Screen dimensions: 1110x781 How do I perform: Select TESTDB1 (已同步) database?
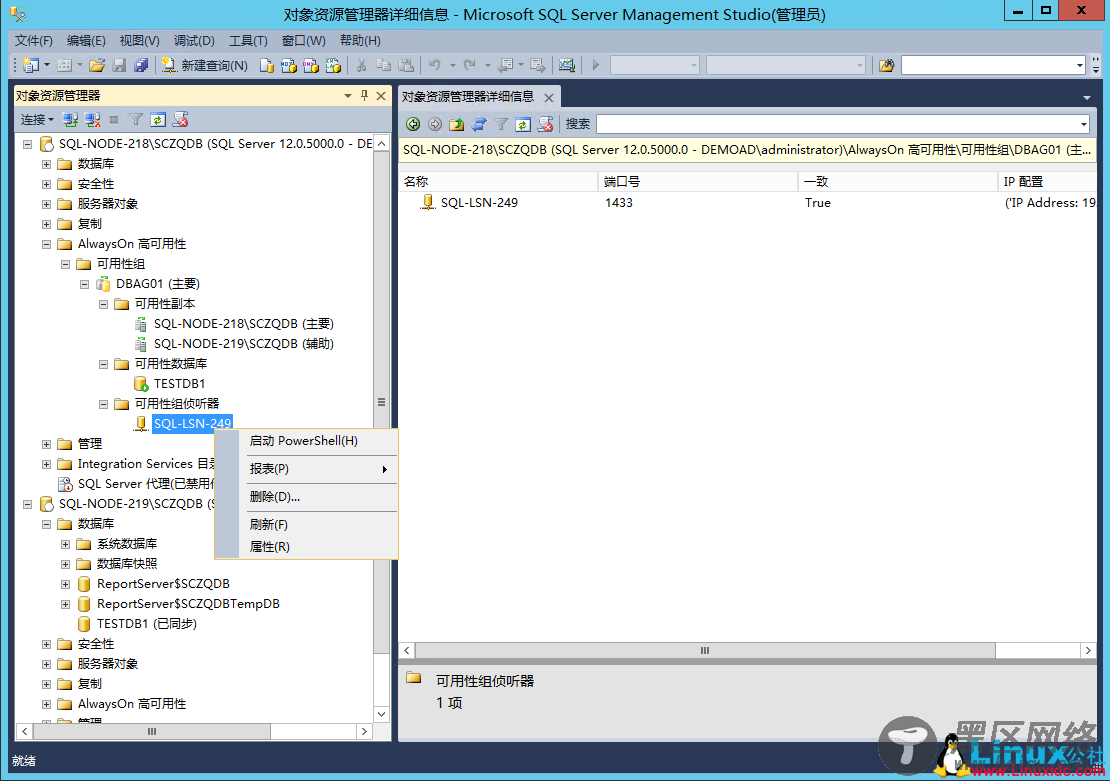click(x=147, y=624)
